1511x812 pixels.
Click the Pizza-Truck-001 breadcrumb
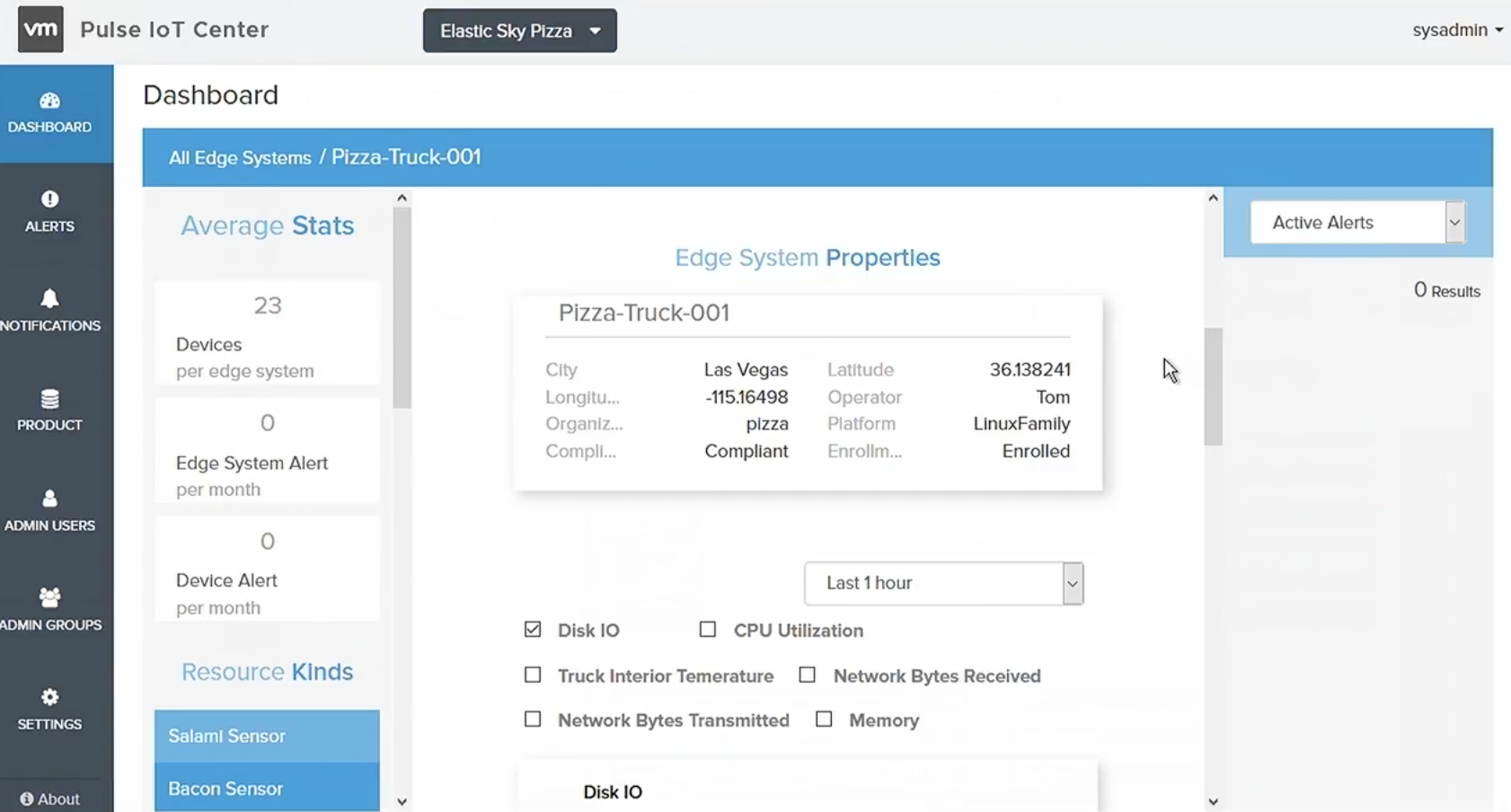(x=406, y=157)
